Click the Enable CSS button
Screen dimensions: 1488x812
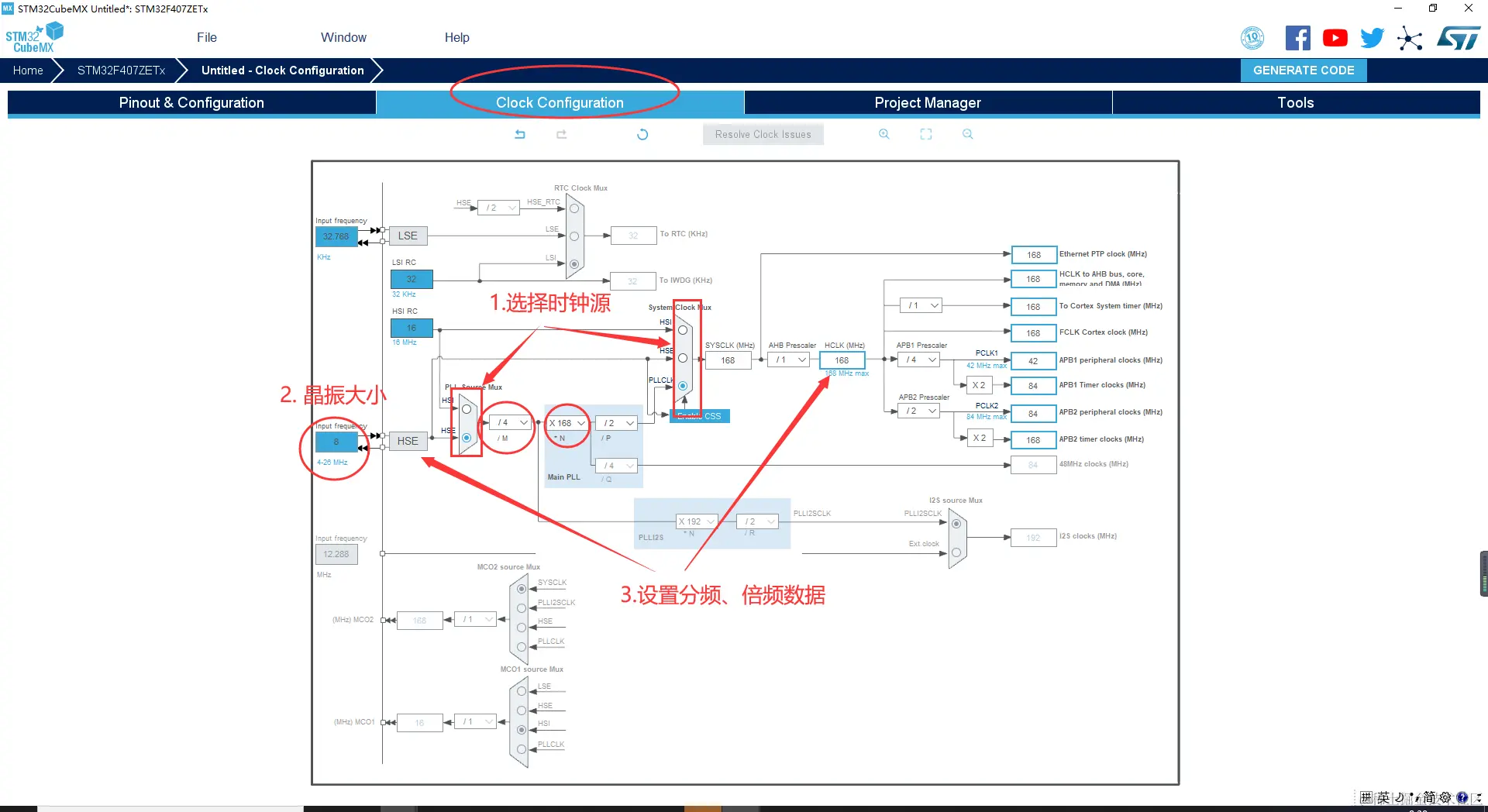click(x=700, y=416)
